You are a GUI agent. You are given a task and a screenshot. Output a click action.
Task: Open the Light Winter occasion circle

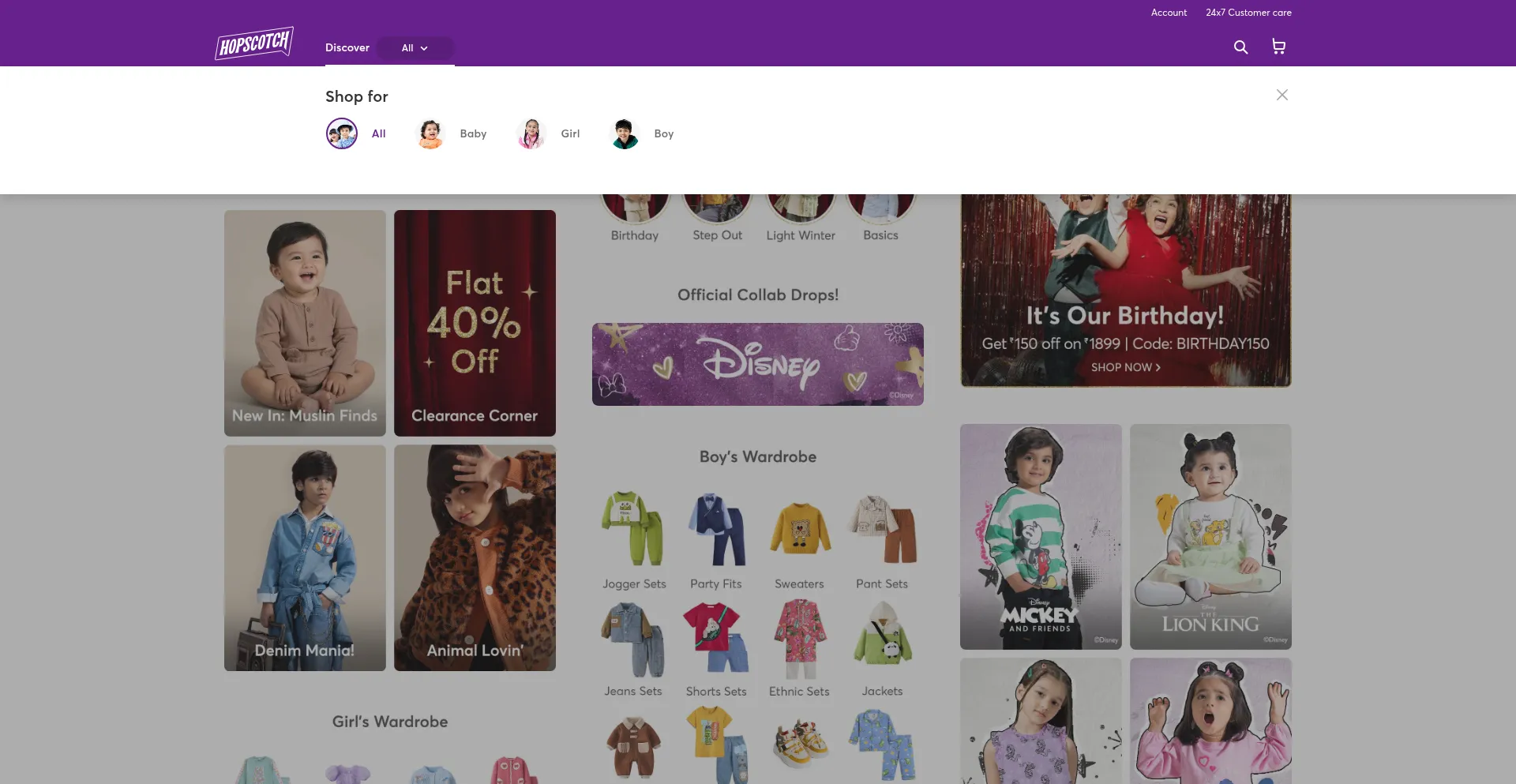pyautogui.click(x=801, y=208)
